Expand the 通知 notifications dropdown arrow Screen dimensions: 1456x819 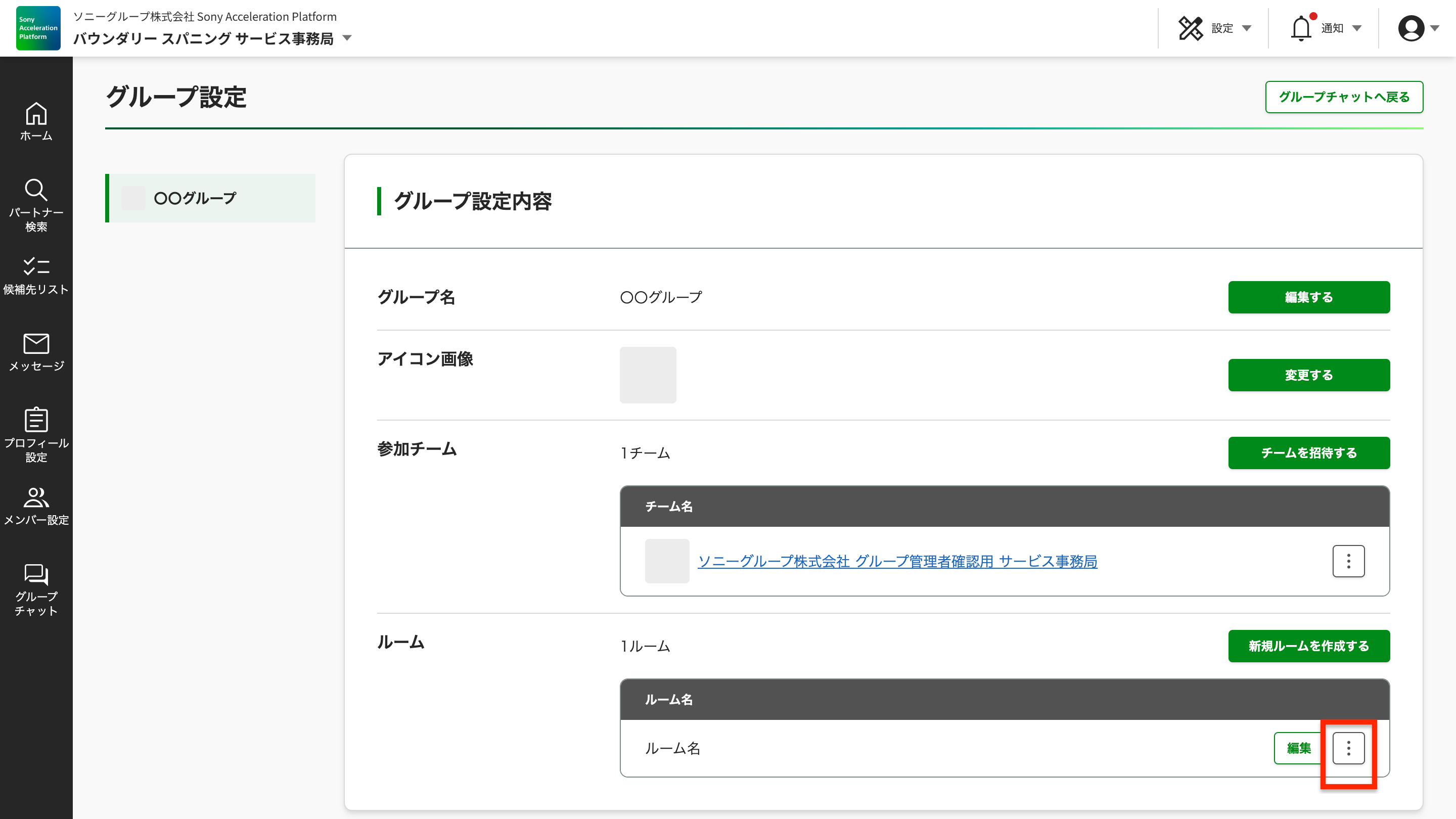tap(1356, 28)
